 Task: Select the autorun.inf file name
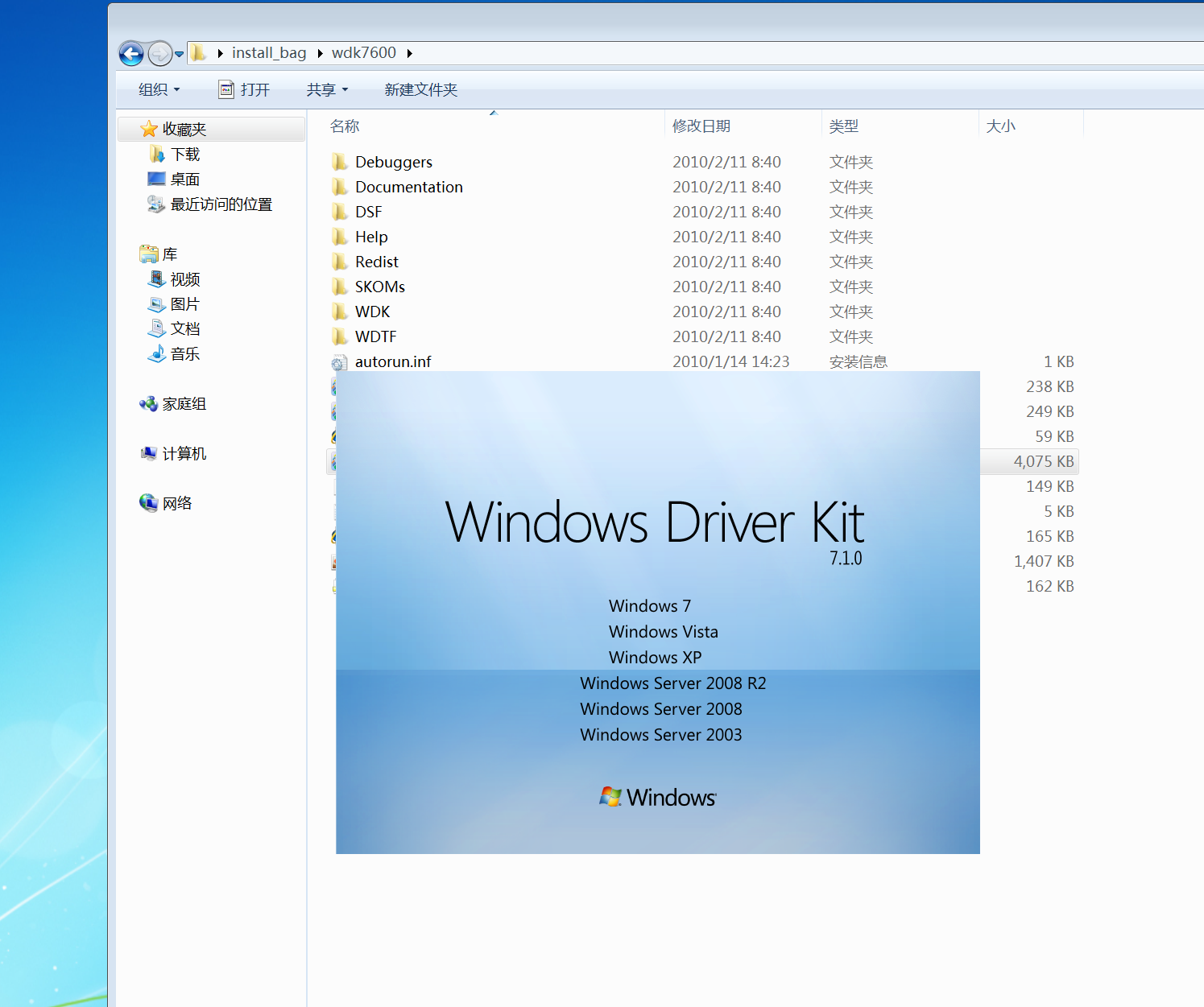coord(393,361)
